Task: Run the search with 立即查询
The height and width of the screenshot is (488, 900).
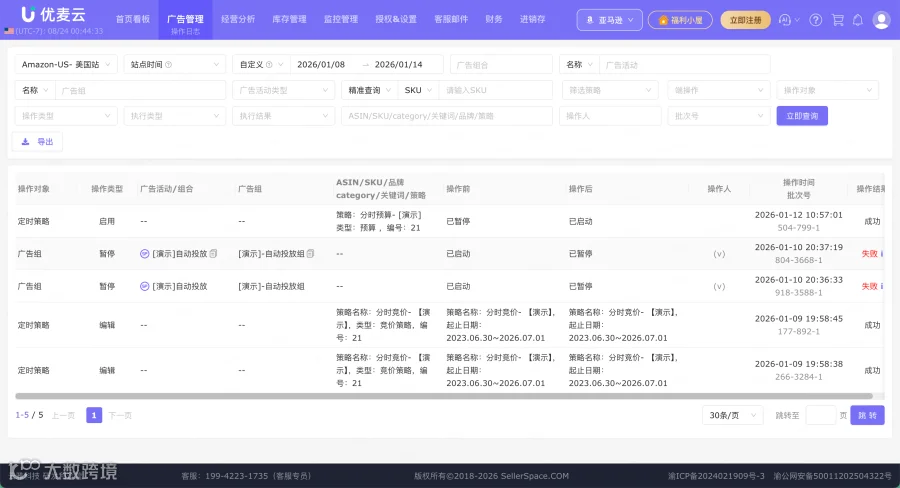Action: [x=802, y=116]
